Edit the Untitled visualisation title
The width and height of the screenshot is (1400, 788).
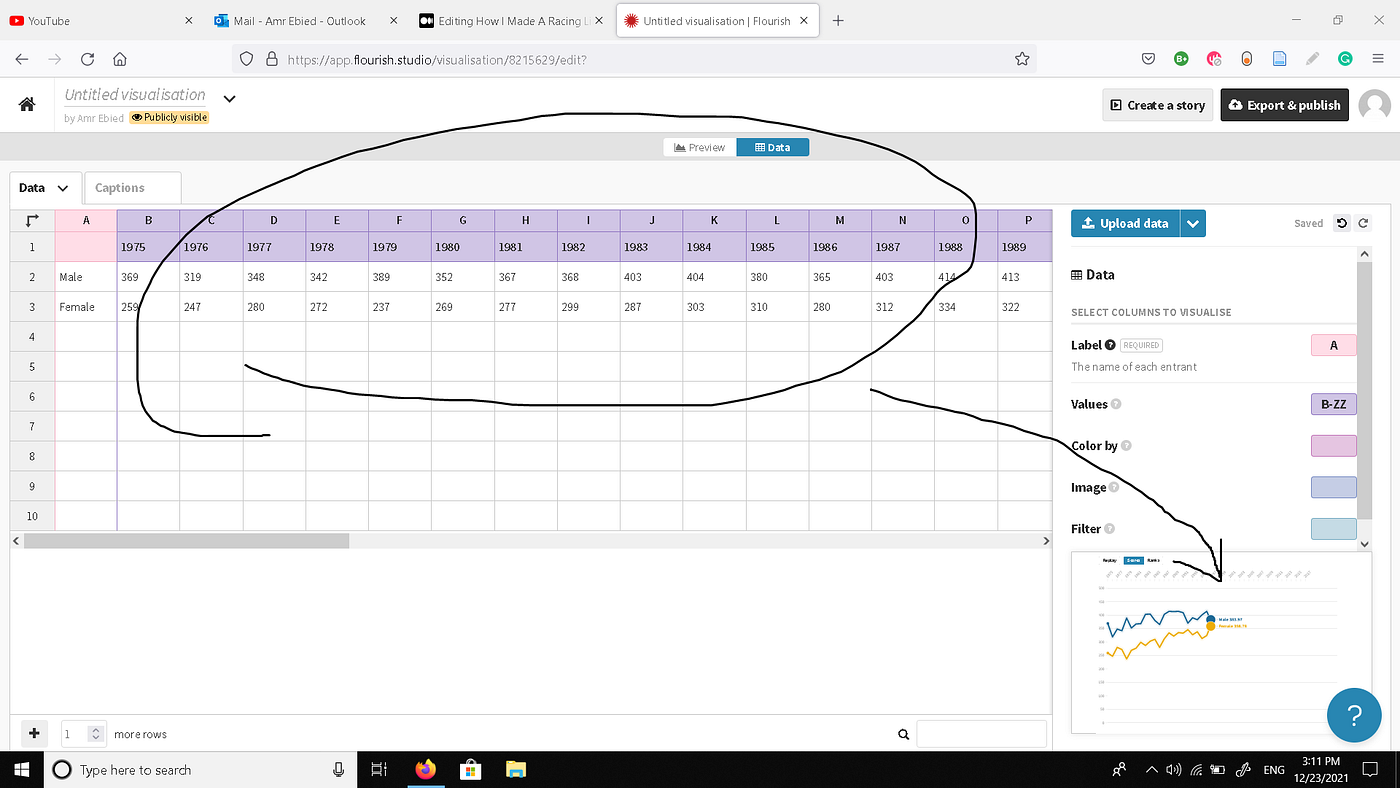tap(135, 95)
